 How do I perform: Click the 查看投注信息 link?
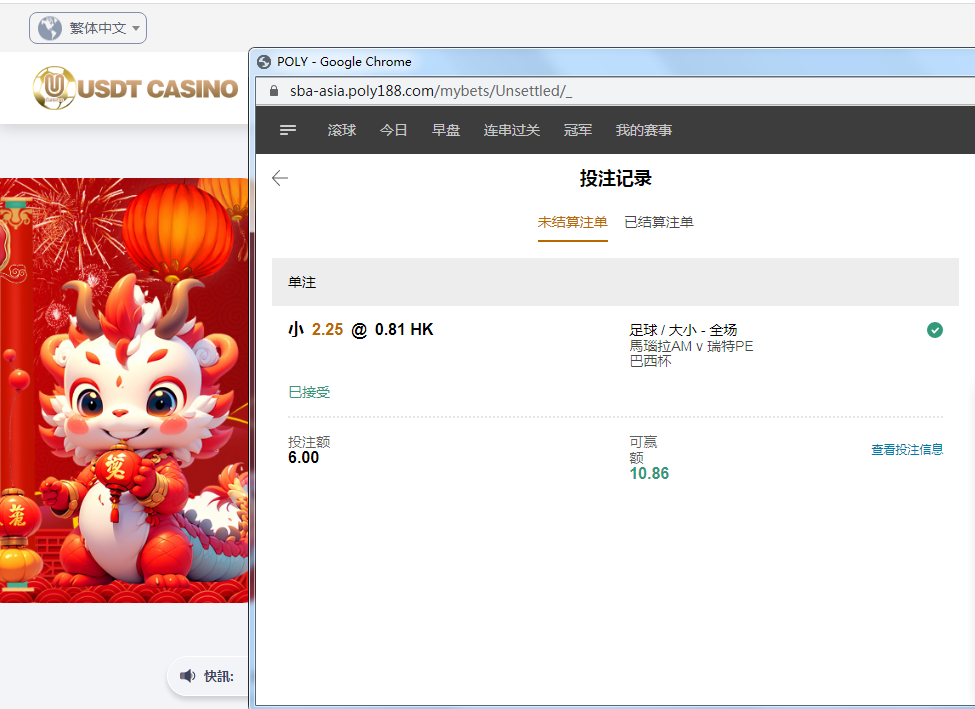tap(907, 450)
